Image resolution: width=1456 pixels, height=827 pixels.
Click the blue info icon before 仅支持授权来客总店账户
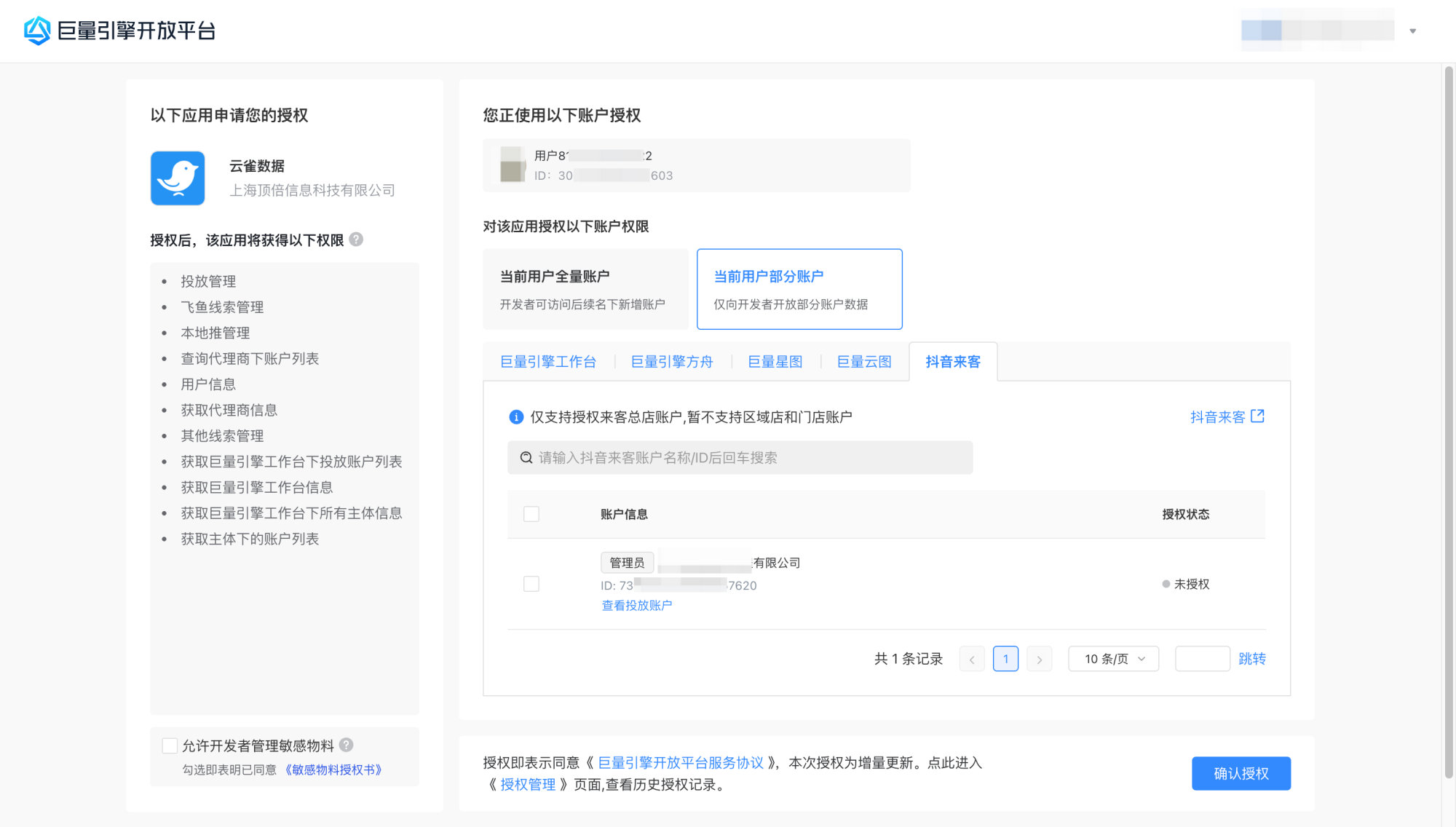coord(516,417)
